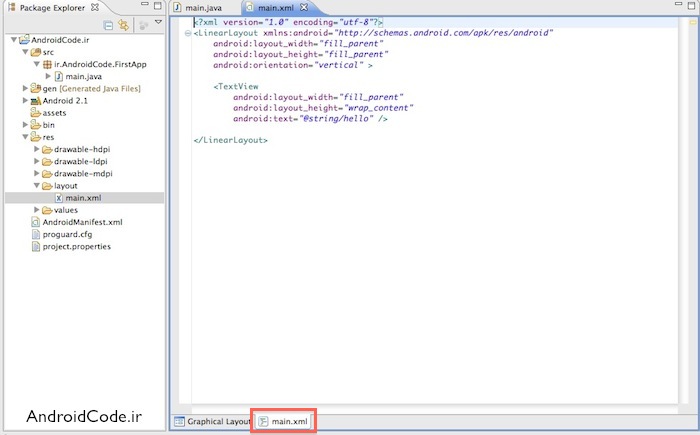
Task: Open the Package Explorer view menu arrow
Action: click(x=158, y=23)
